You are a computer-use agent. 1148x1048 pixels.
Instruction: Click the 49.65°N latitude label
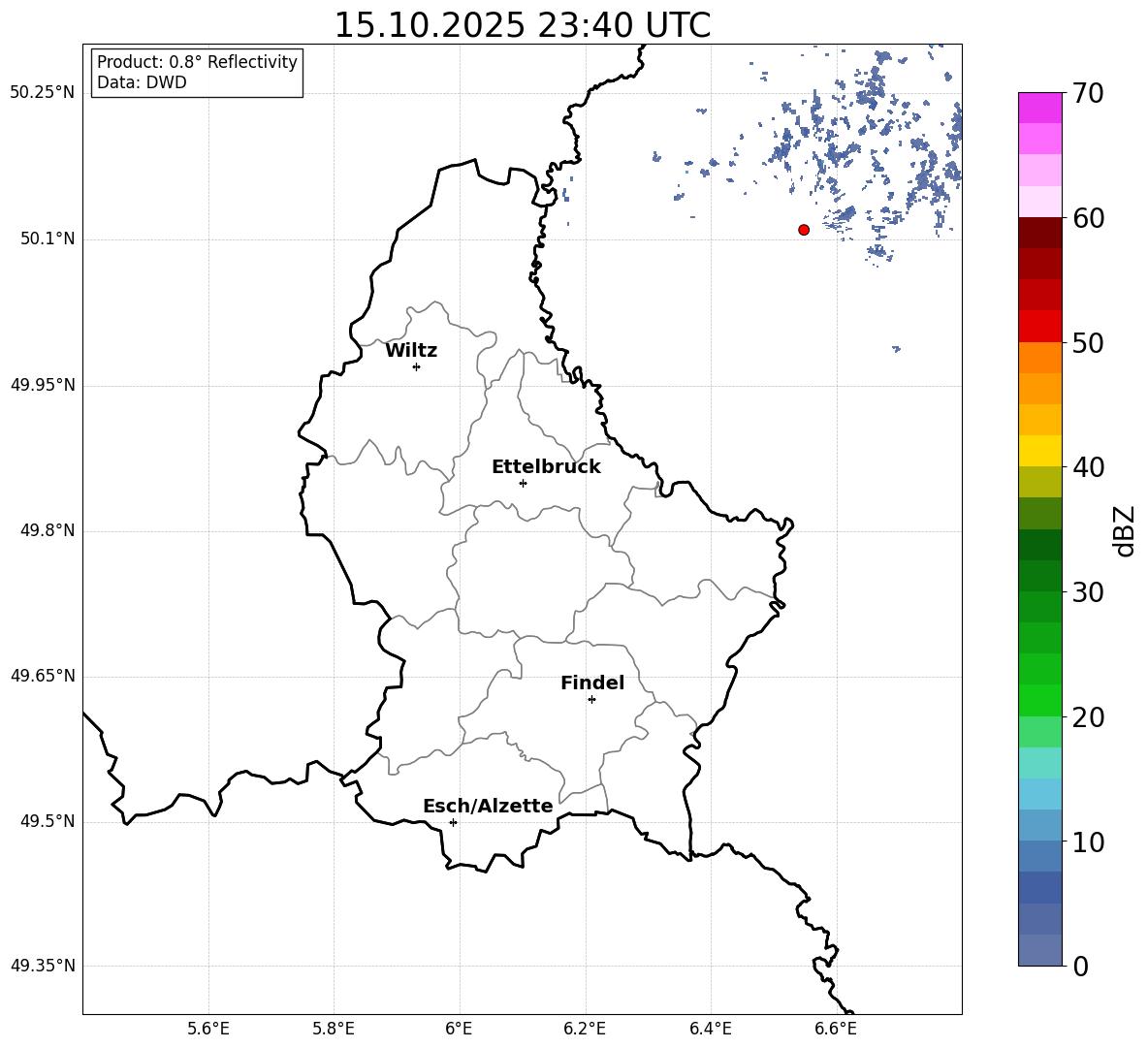point(43,676)
